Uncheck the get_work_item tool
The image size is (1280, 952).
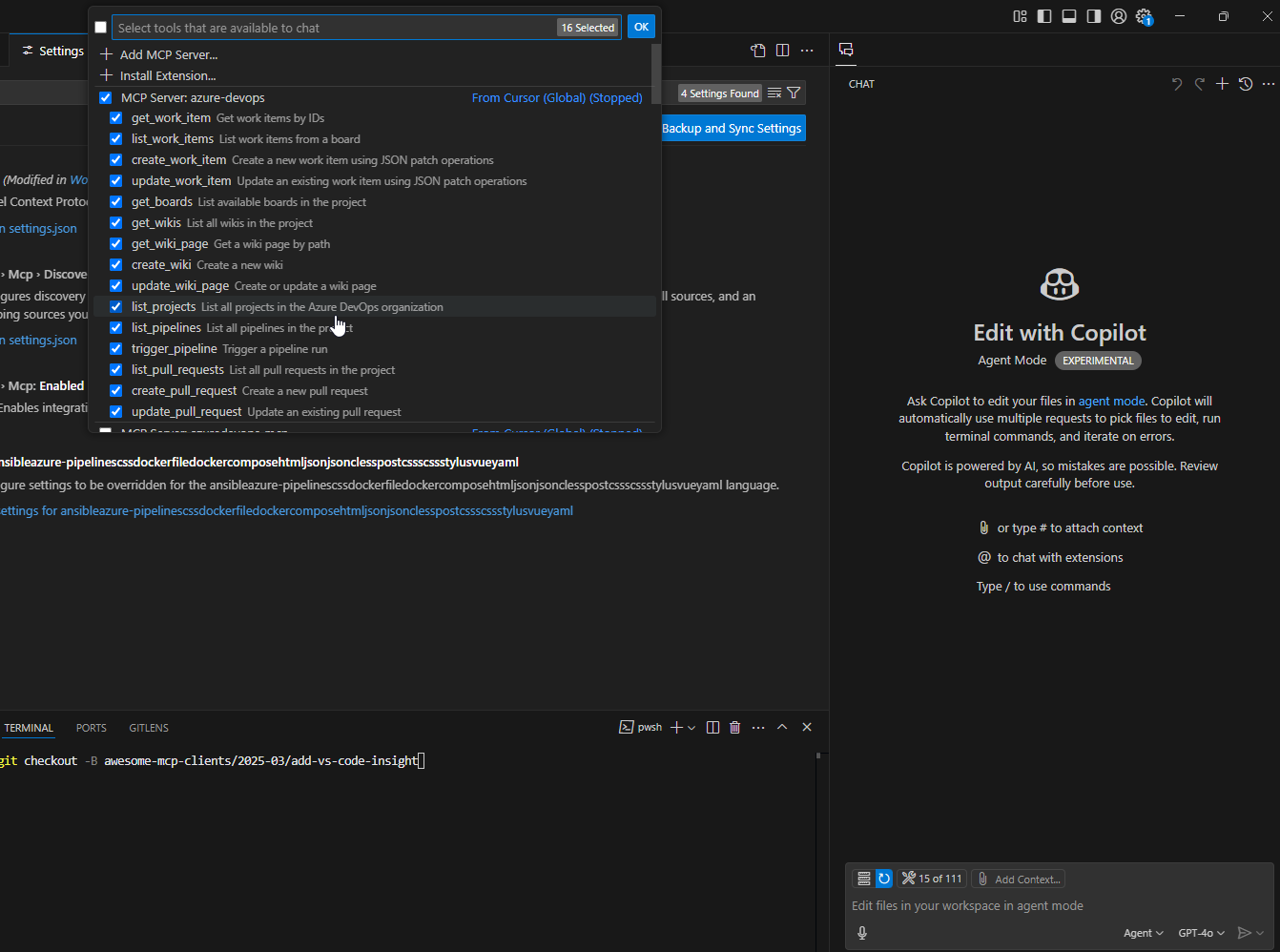(x=115, y=118)
